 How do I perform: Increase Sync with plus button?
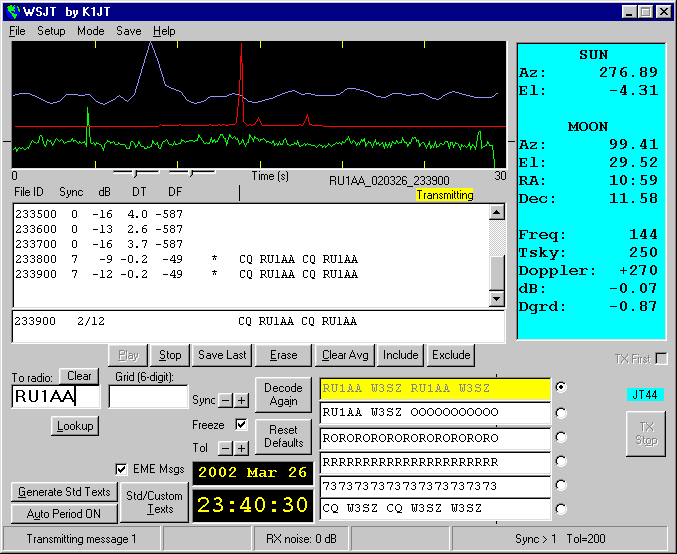[241, 400]
